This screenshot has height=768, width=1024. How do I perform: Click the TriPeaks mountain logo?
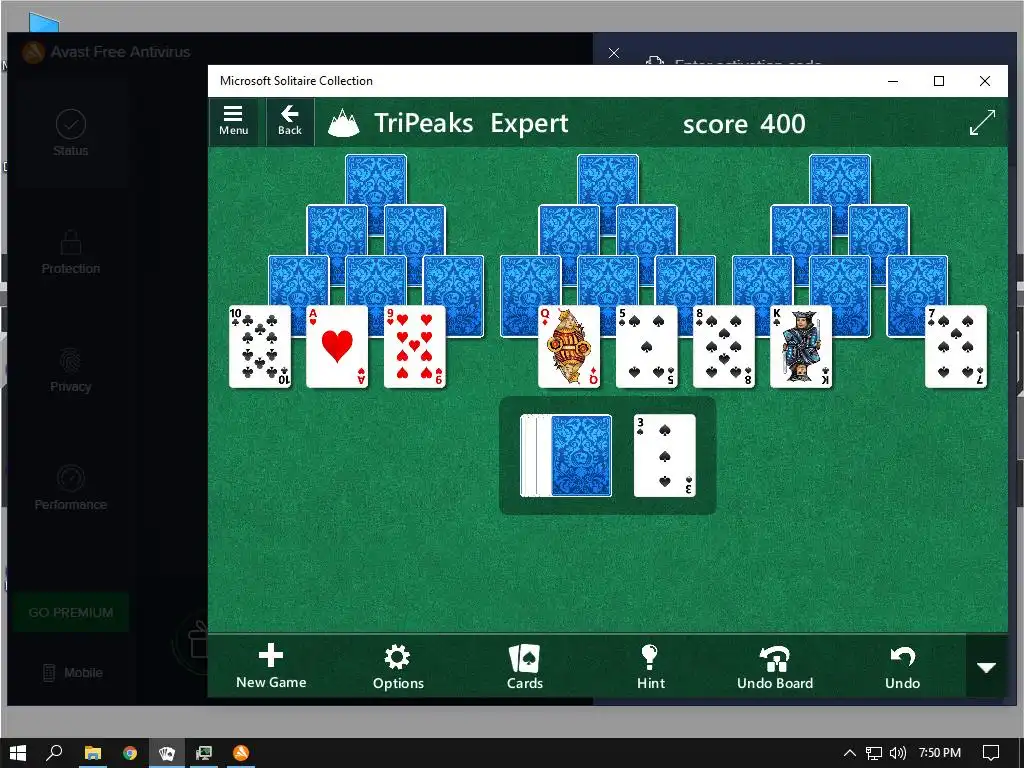(344, 123)
